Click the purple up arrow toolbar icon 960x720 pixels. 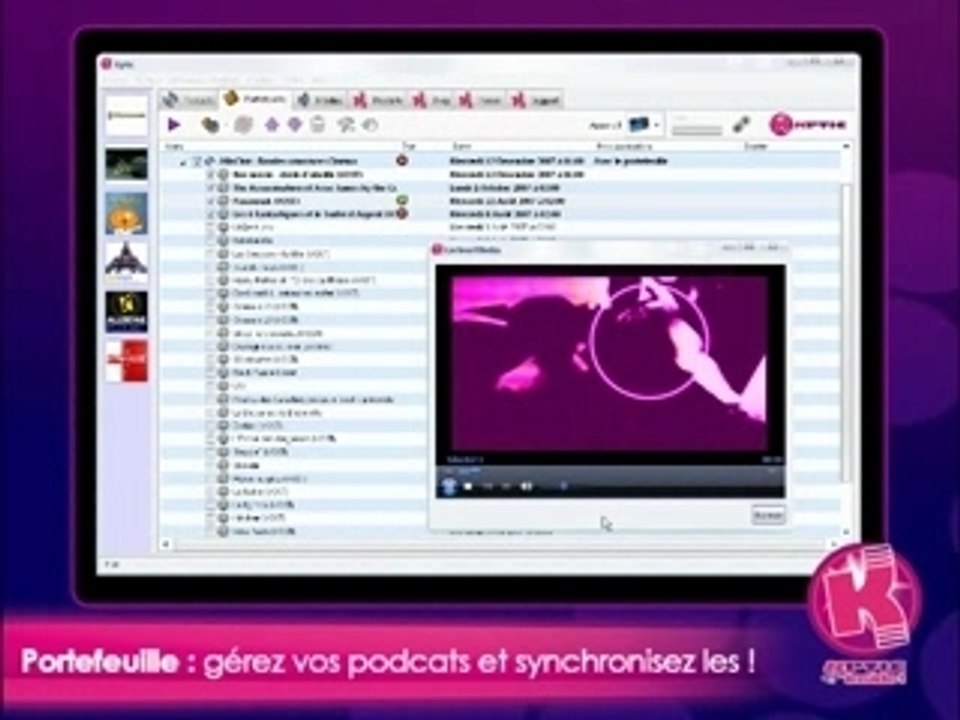click(271, 125)
